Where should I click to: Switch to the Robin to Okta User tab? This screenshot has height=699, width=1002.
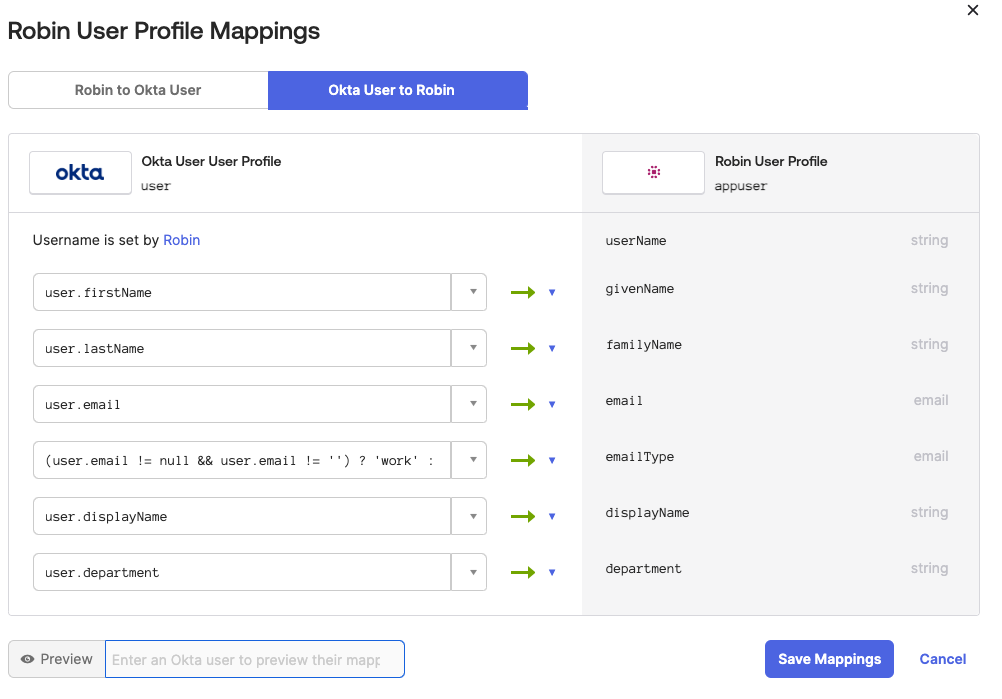(x=138, y=90)
